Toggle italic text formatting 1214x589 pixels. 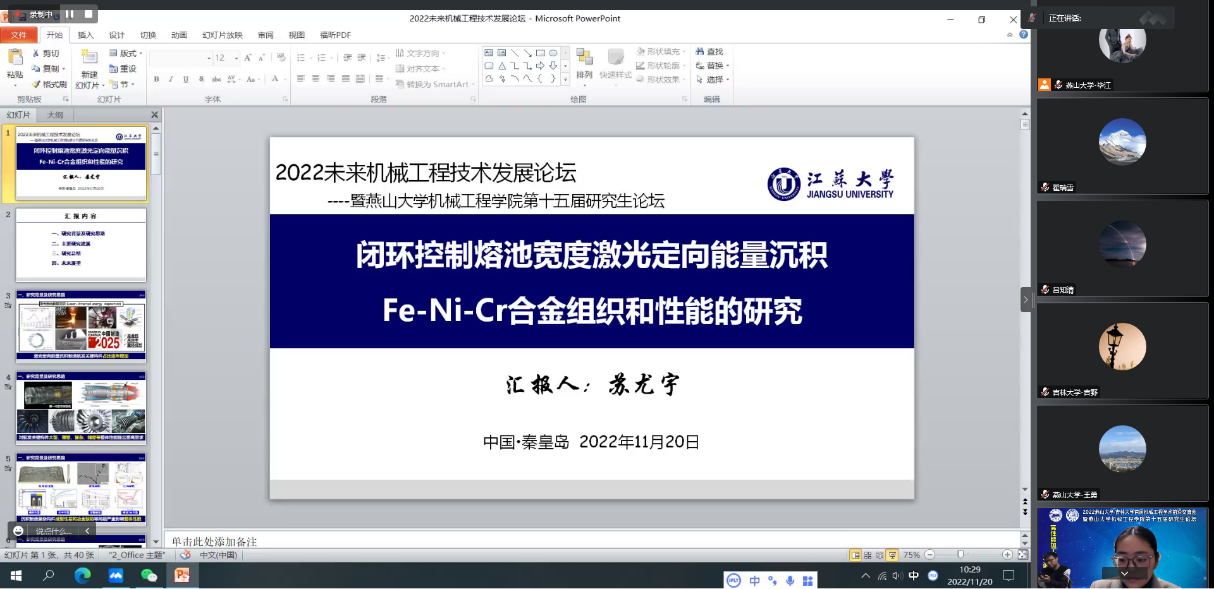coord(170,79)
